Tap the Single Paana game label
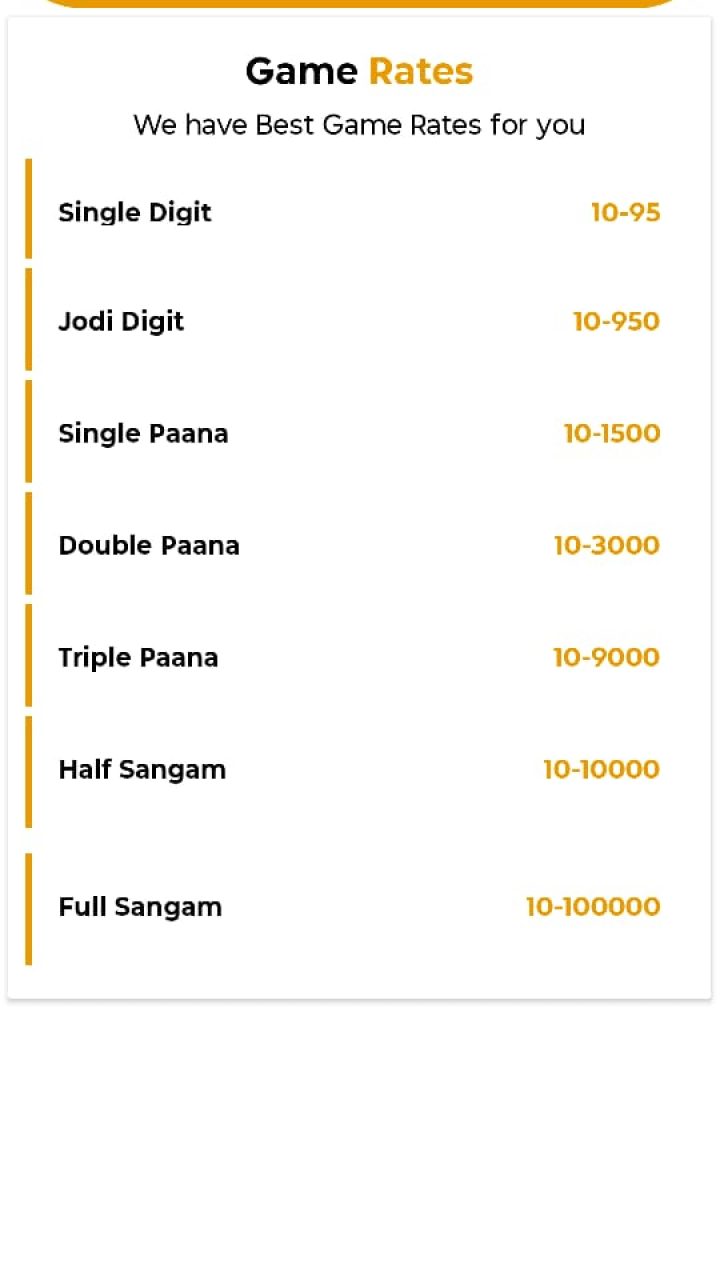This screenshot has width=720, height=1280. (x=143, y=433)
